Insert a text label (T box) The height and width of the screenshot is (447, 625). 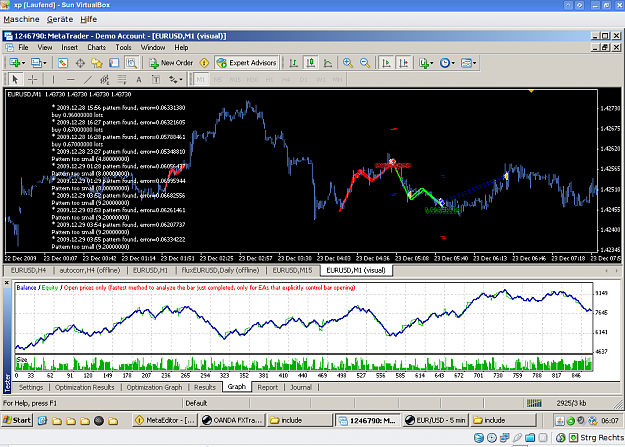point(156,80)
